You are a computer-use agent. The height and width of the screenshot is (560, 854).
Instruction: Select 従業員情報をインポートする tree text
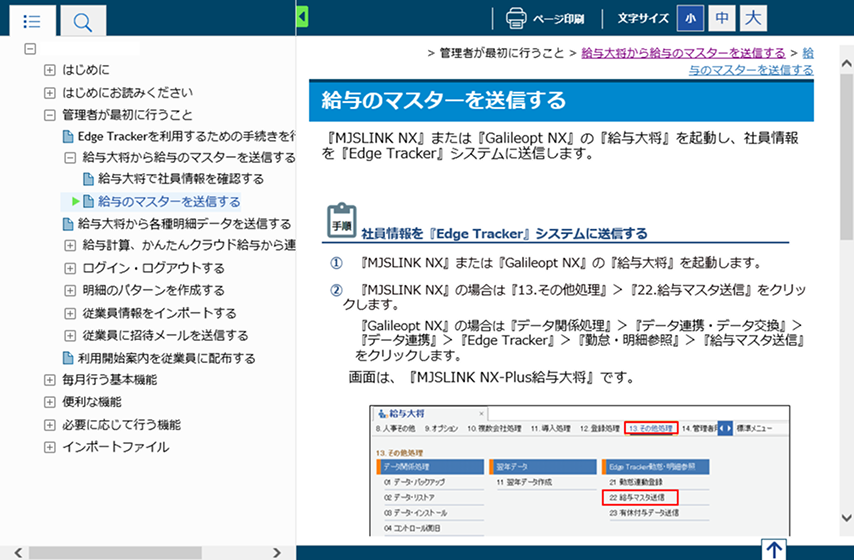point(160,313)
